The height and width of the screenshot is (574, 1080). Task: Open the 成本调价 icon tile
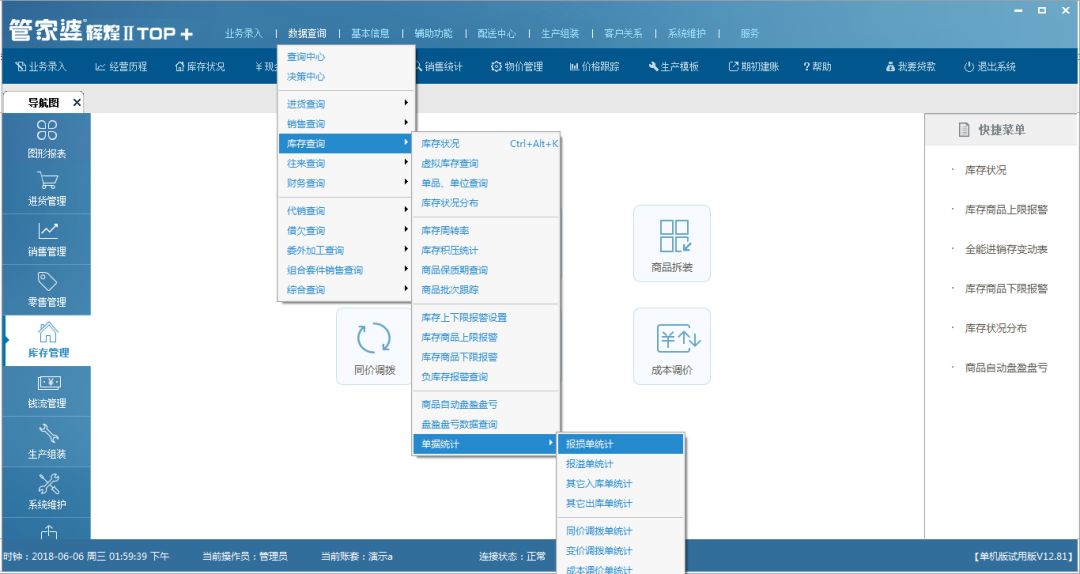pyautogui.click(x=671, y=346)
